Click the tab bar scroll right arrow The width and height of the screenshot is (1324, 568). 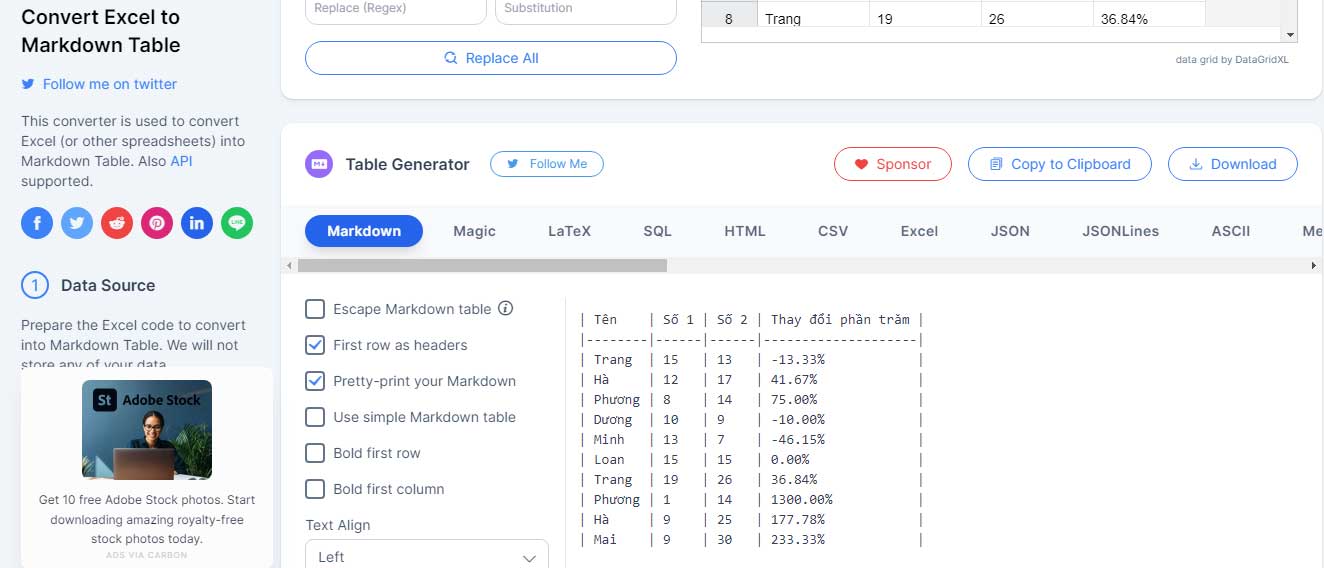click(x=1314, y=265)
